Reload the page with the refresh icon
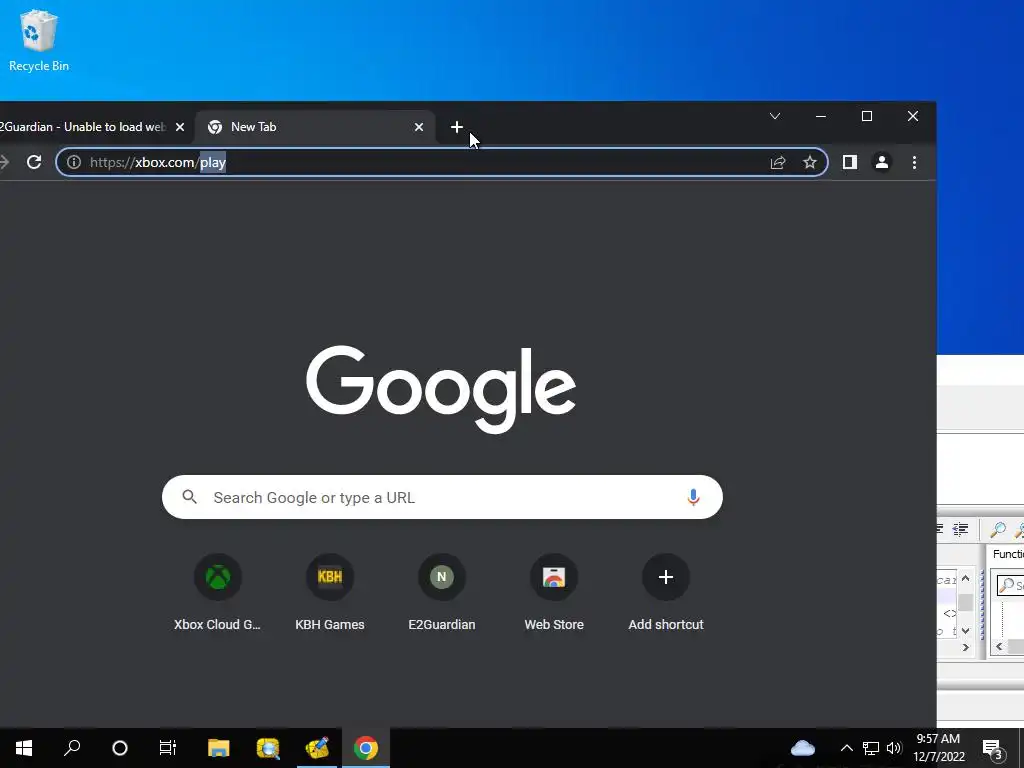 34,162
